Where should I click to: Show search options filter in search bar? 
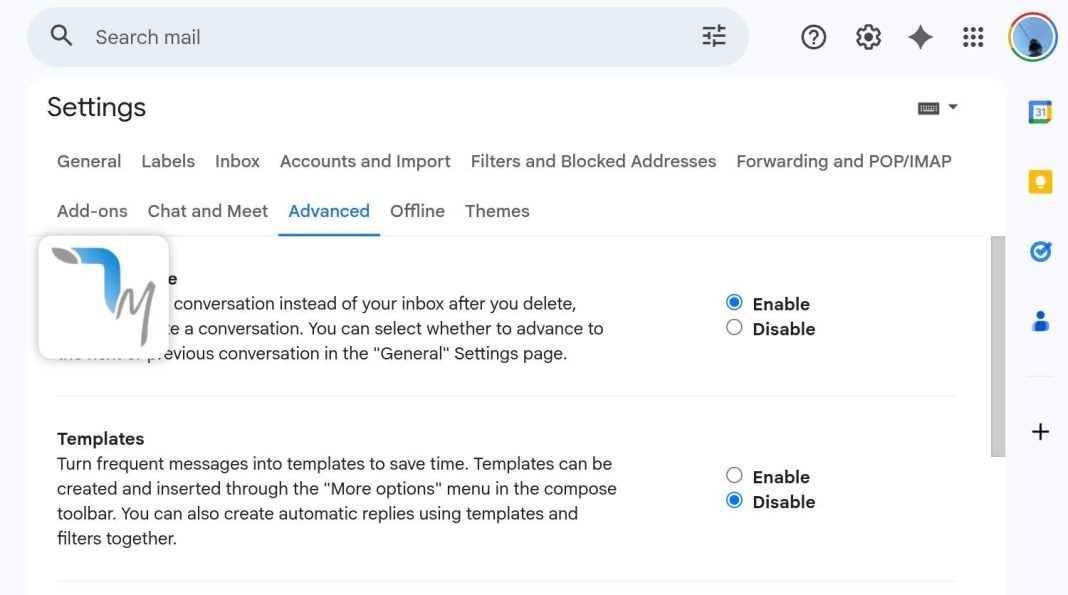714,37
